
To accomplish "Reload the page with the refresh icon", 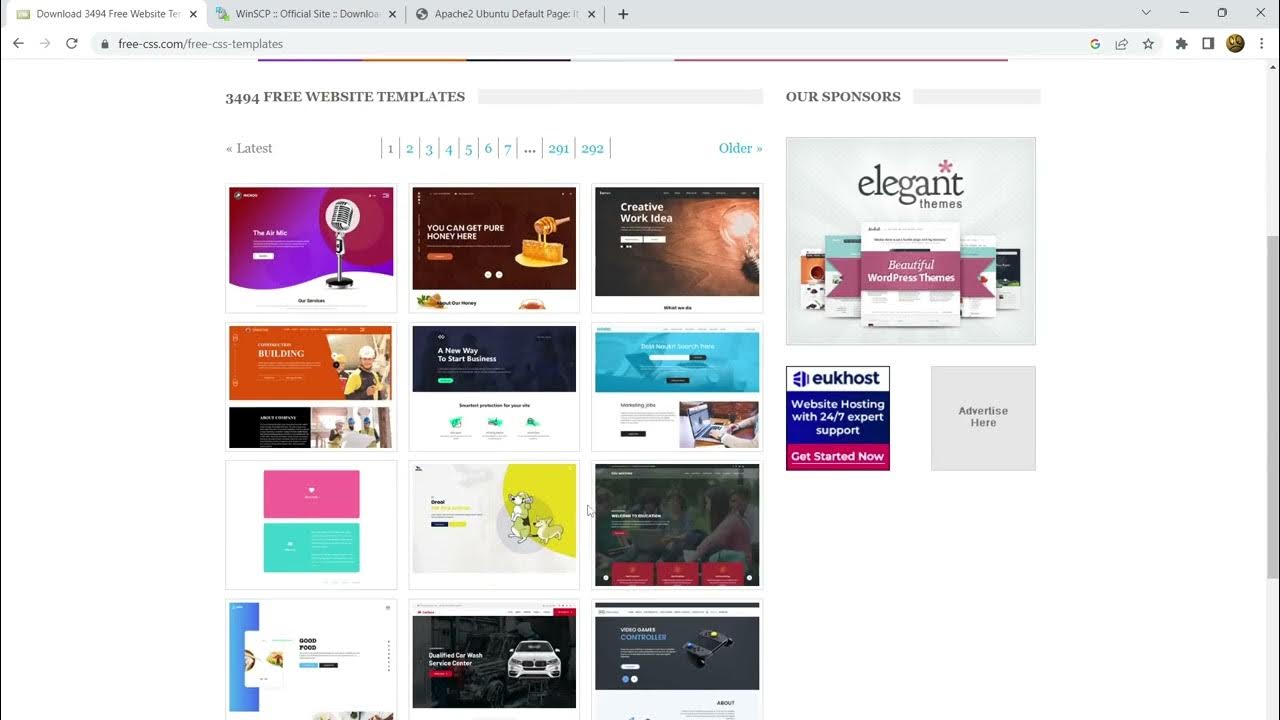I will point(72,44).
